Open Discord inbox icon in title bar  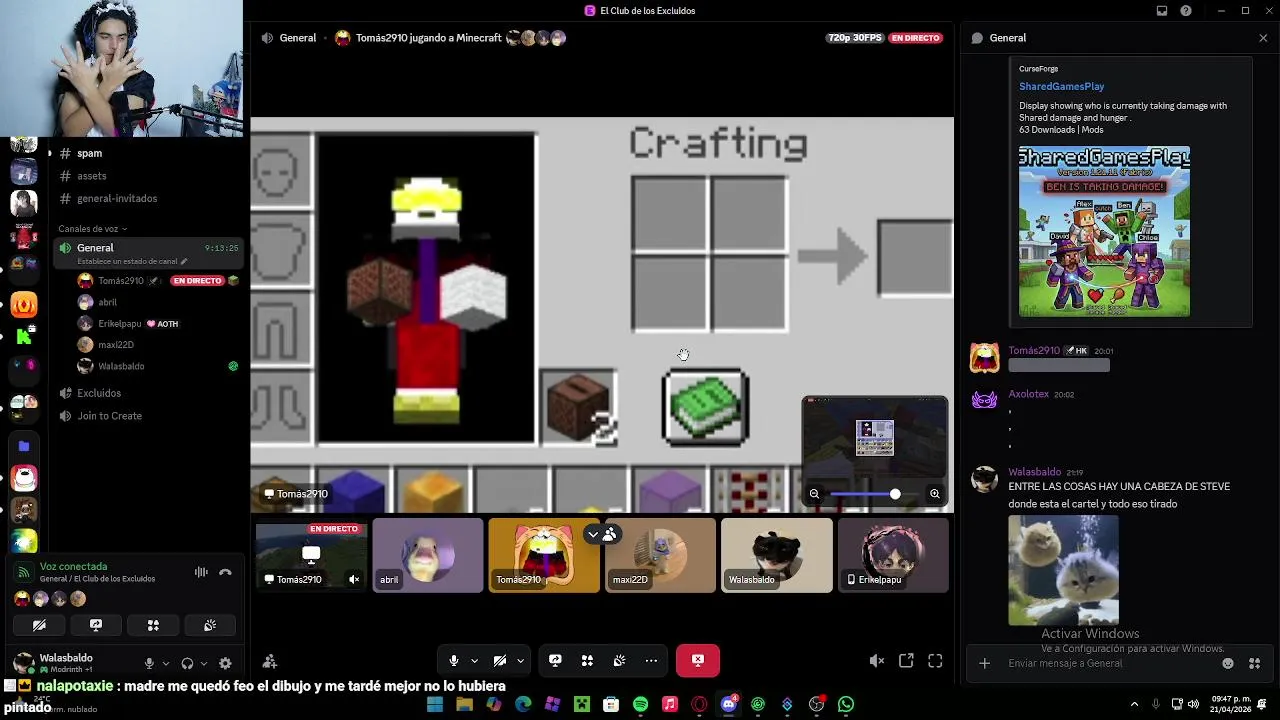click(x=1162, y=11)
